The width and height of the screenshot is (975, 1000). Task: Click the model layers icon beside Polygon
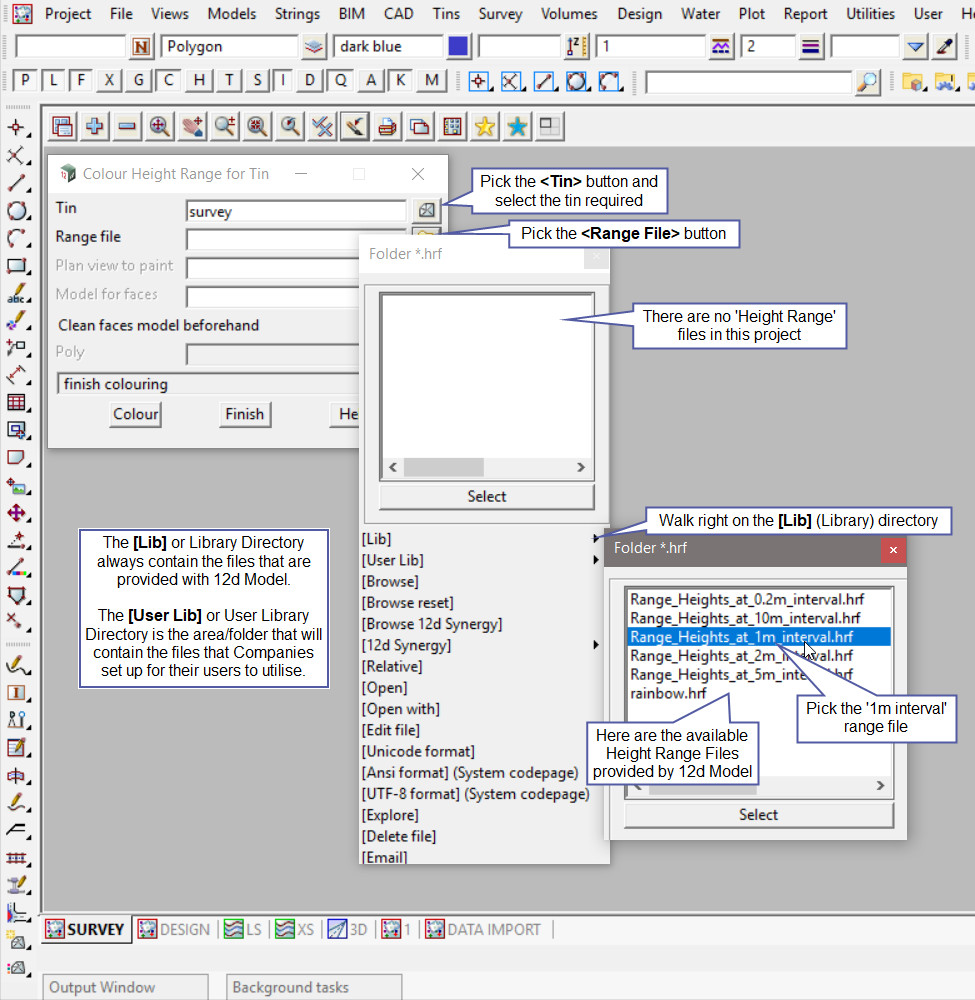click(315, 47)
